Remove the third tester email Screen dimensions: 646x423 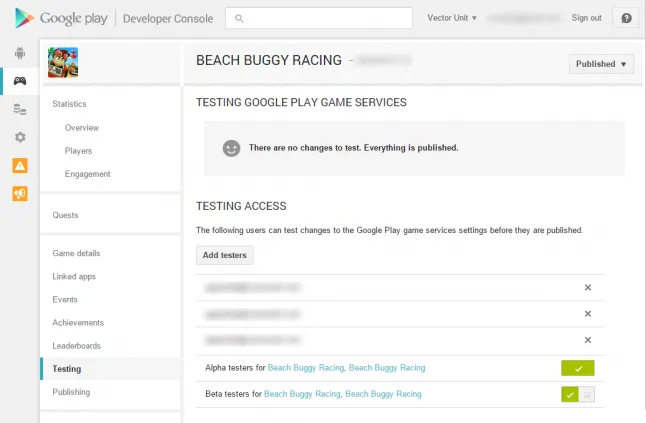coord(588,340)
